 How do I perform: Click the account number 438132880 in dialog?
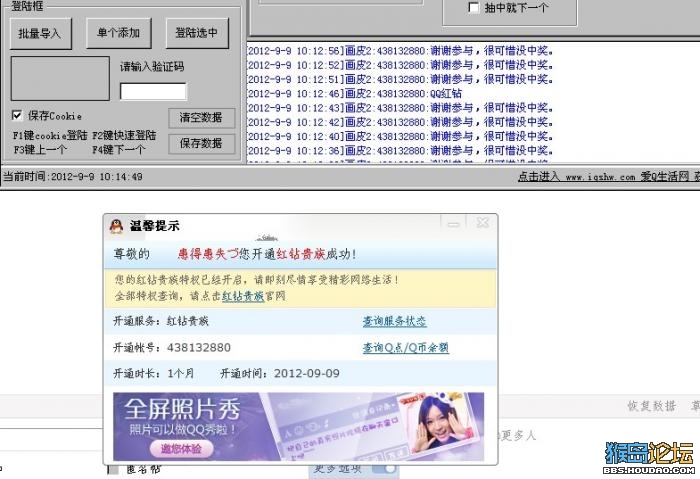[x=199, y=348]
